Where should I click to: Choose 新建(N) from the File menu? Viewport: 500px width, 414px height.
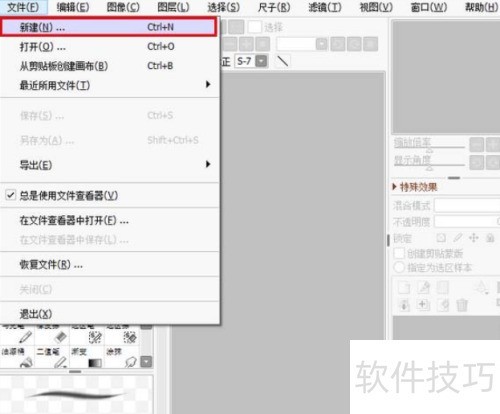pyautogui.click(x=109, y=27)
